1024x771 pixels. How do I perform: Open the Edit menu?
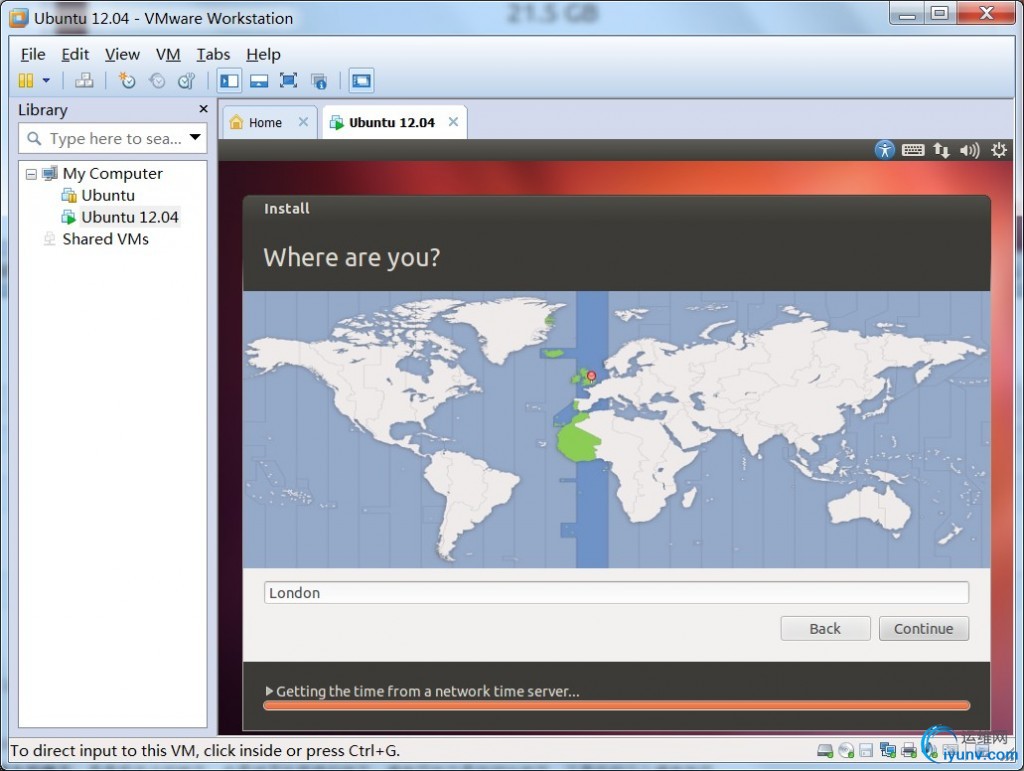pos(75,54)
